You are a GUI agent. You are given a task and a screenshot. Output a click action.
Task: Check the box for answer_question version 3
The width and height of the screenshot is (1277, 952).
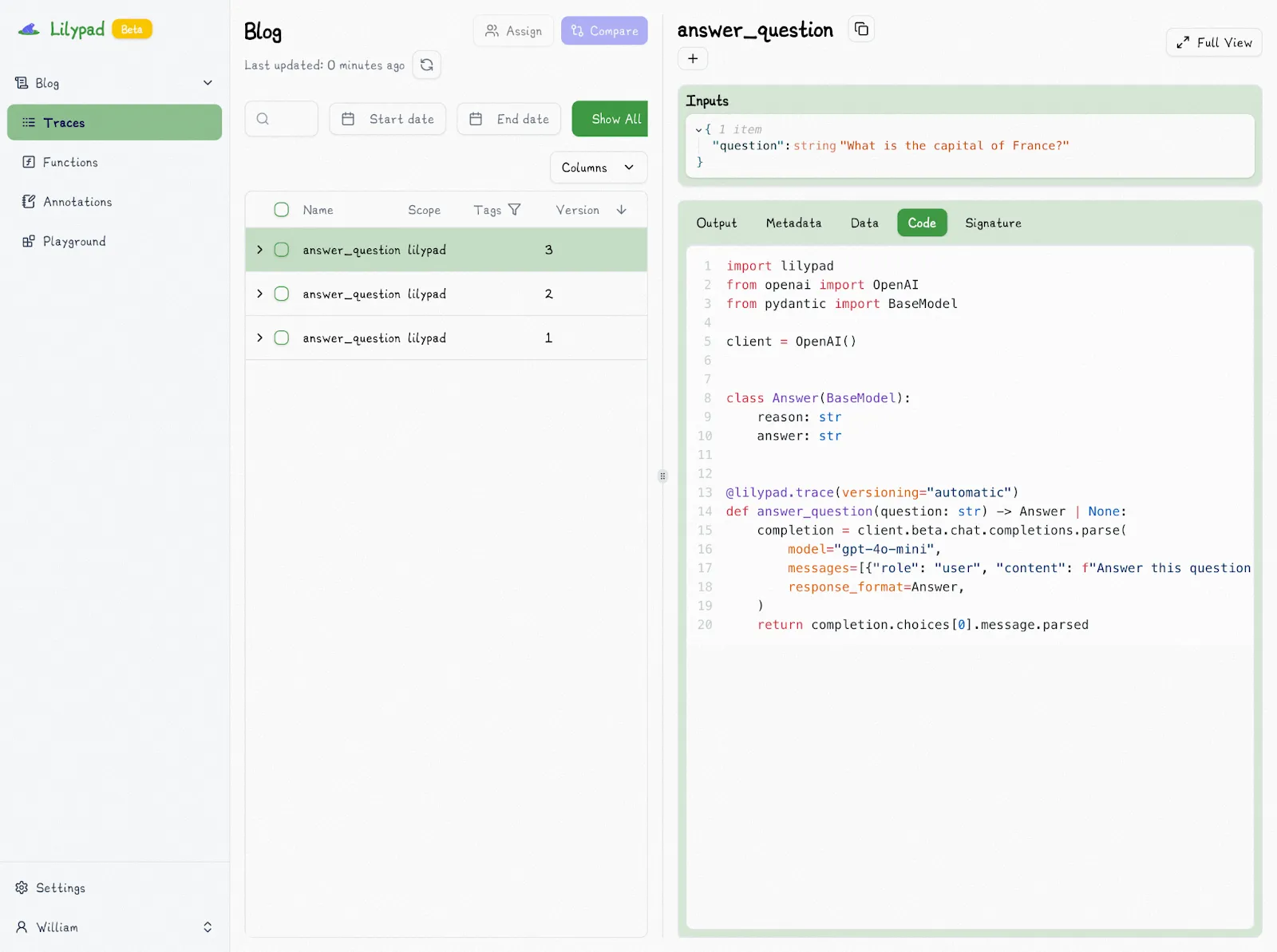pos(282,250)
